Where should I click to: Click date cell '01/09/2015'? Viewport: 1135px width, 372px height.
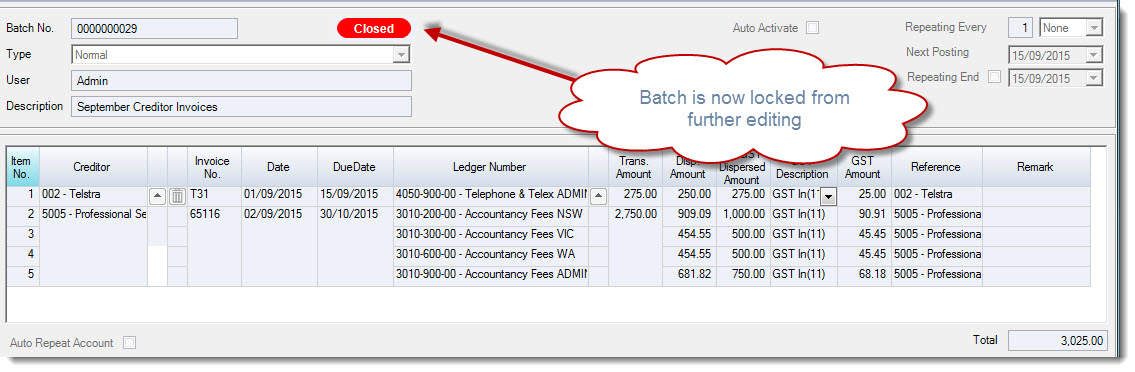point(279,195)
